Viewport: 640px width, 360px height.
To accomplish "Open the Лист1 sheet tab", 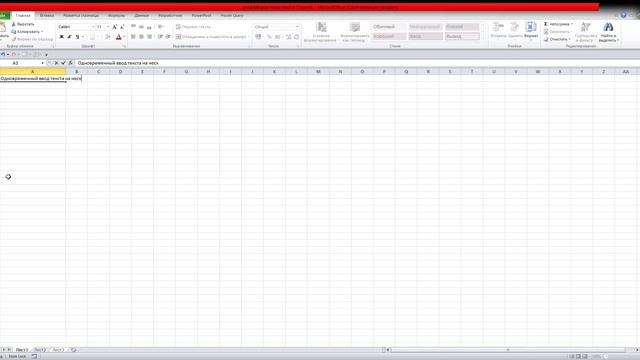I will point(22,350).
